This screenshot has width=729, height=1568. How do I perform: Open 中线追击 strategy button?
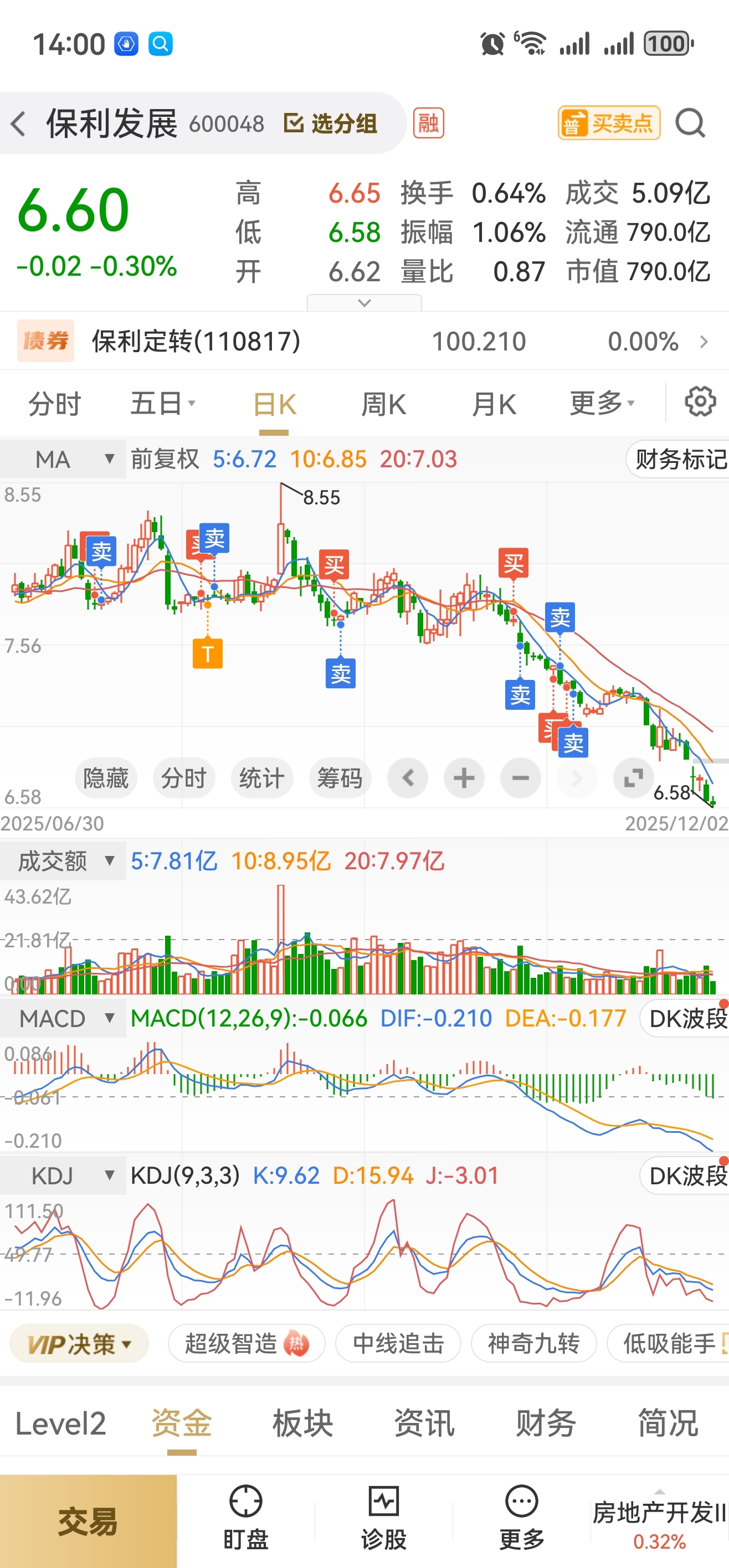398,1343
